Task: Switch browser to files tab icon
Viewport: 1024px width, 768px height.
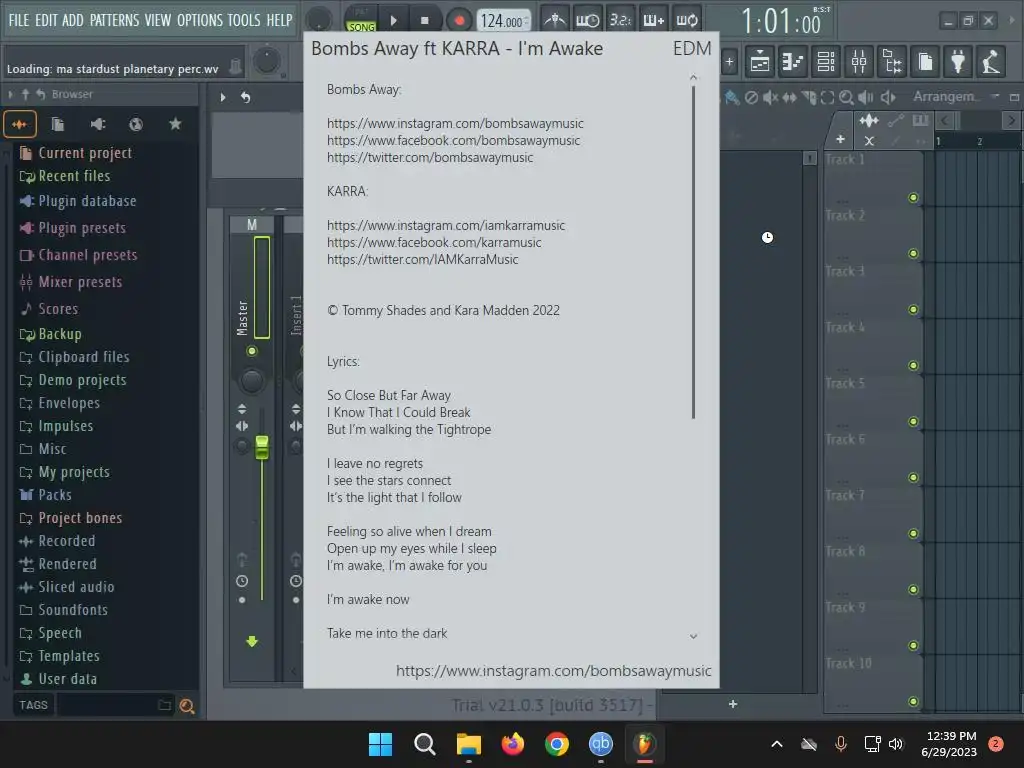Action: pyautogui.click(x=57, y=124)
